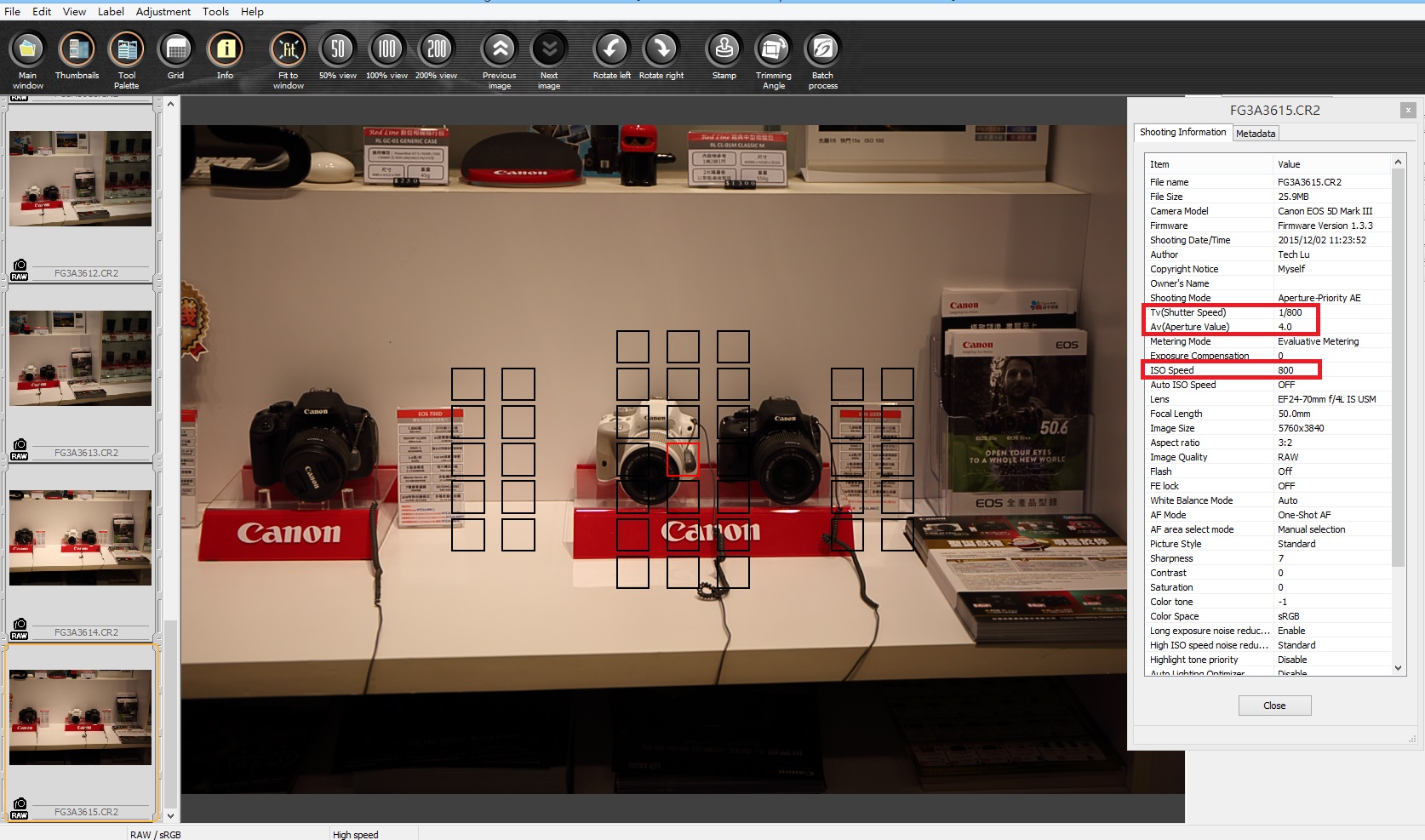Select the Av(Aperture Value) row

click(1268, 327)
